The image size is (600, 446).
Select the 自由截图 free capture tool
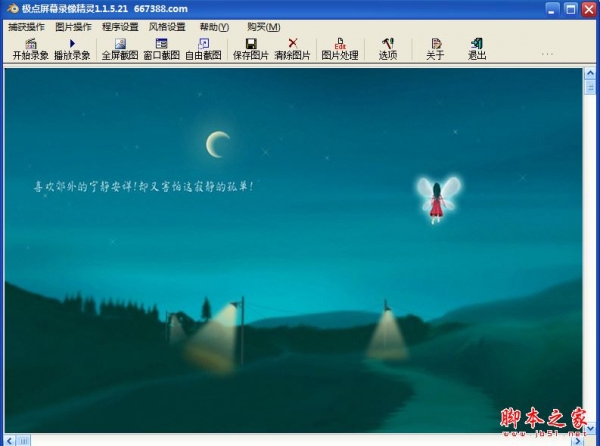pyautogui.click(x=203, y=49)
